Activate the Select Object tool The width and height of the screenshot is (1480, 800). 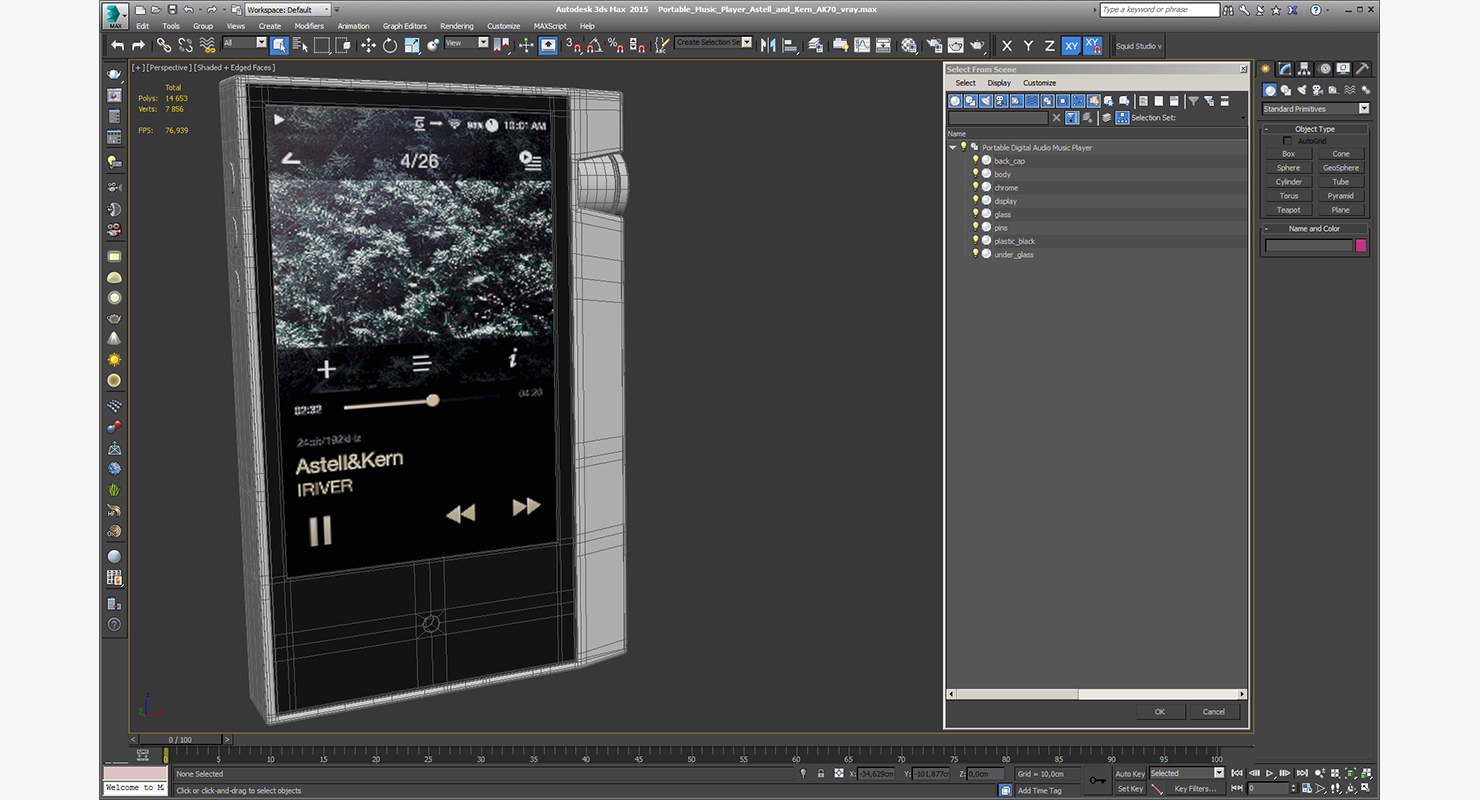(x=279, y=45)
